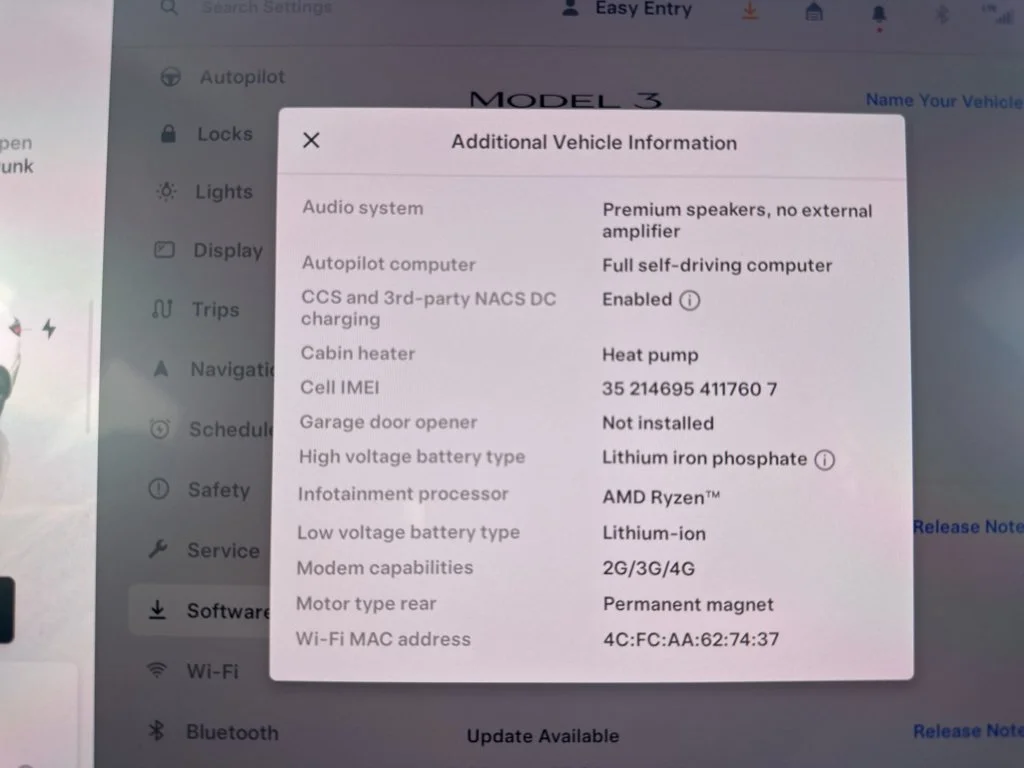The image size is (1024, 768).
Task: Click the Autopilot steering wheel icon
Action: tap(170, 77)
